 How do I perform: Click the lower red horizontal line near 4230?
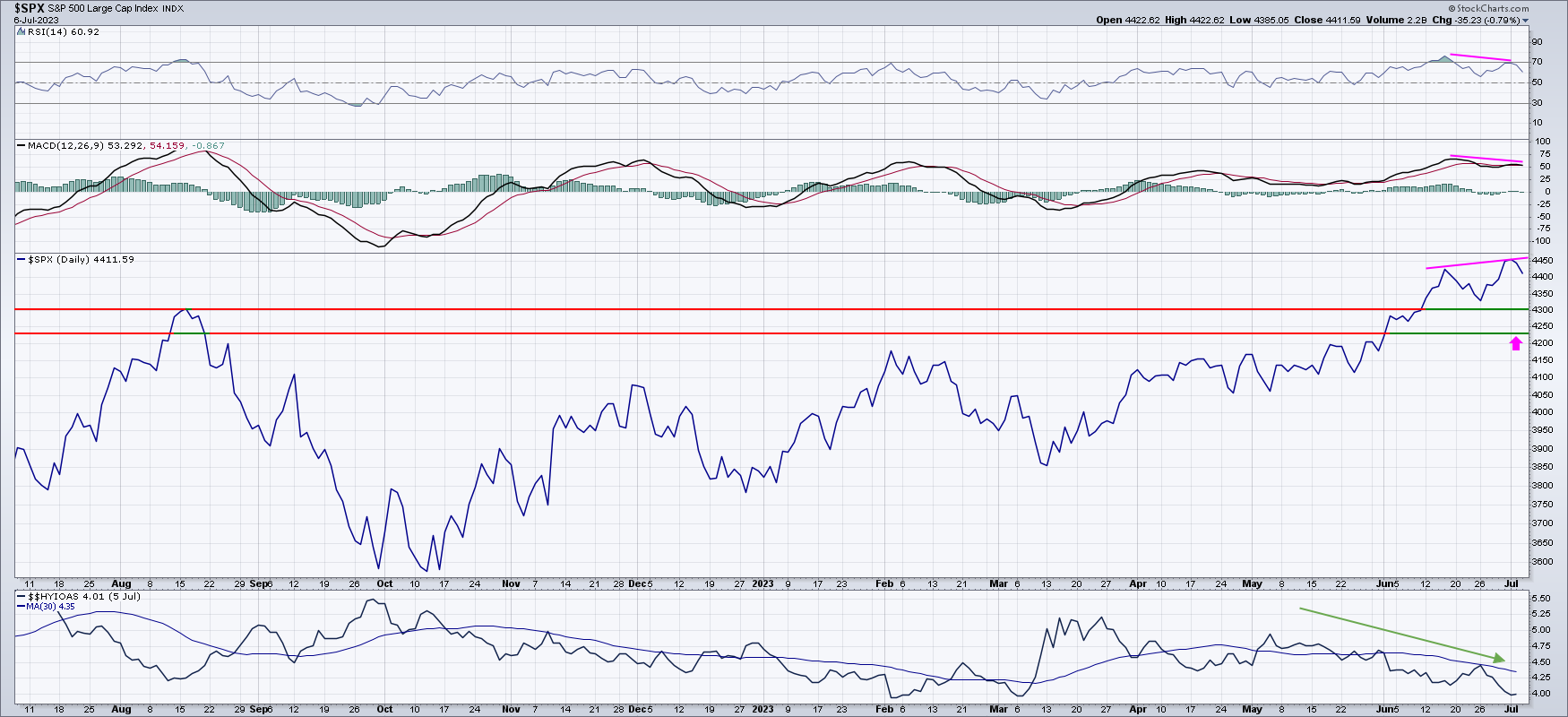[717, 333]
